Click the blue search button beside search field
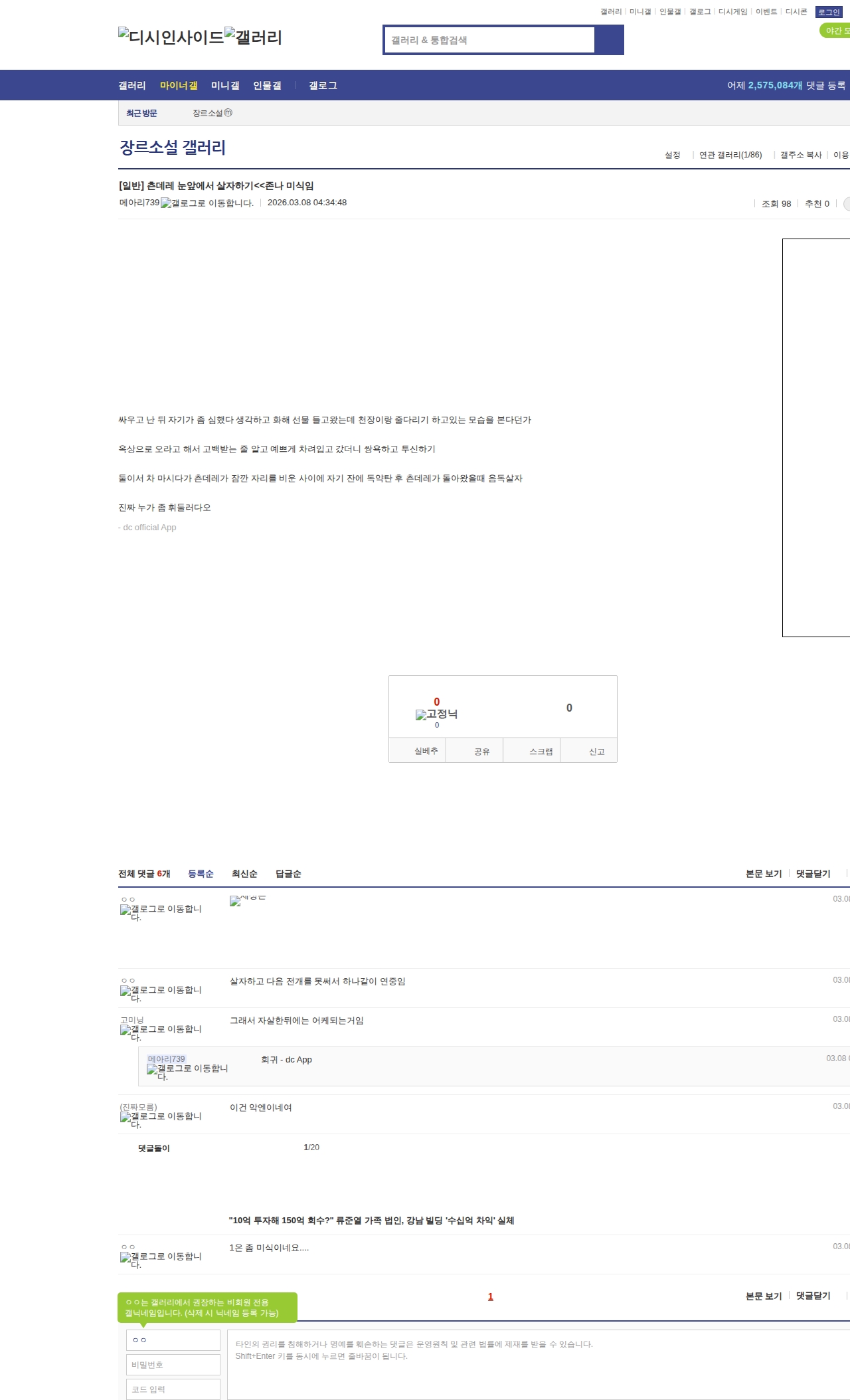This screenshot has width=850, height=1400. pyautogui.click(x=609, y=40)
